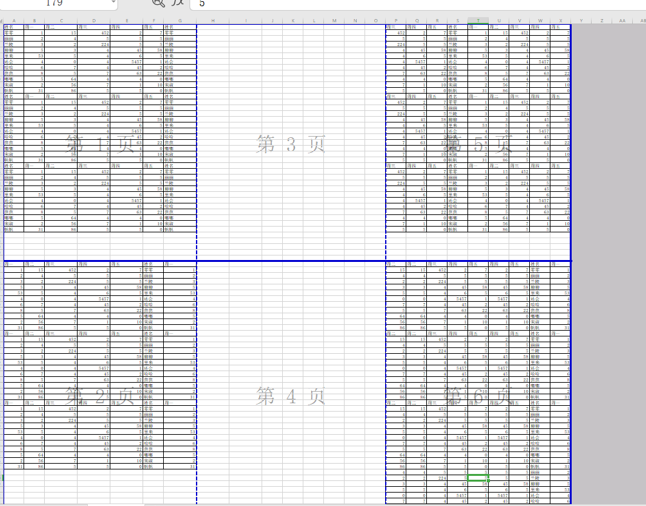Viewport: 646px width, 506px height.
Task: Select column X via its header
Action: pos(561,21)
